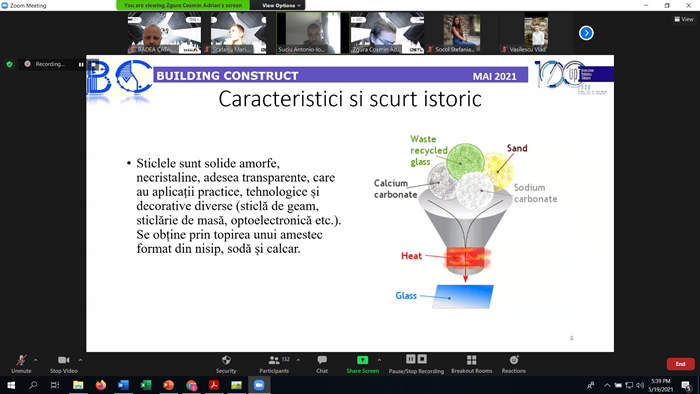The height and width of the screenshot is (394, 700).
Task: Open the Chat panel
Action: [322, 364]
